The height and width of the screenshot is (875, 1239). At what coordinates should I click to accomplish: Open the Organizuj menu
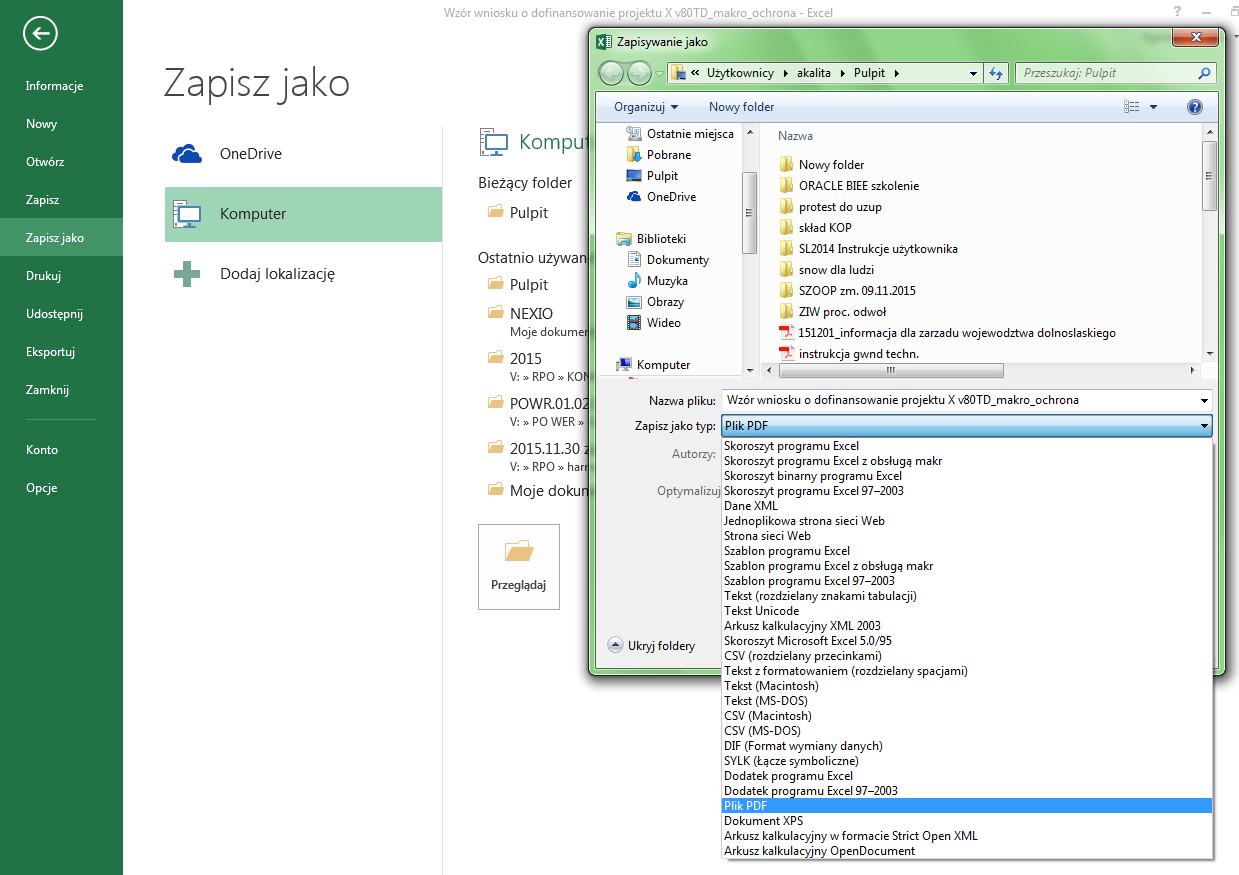[646, 107]
